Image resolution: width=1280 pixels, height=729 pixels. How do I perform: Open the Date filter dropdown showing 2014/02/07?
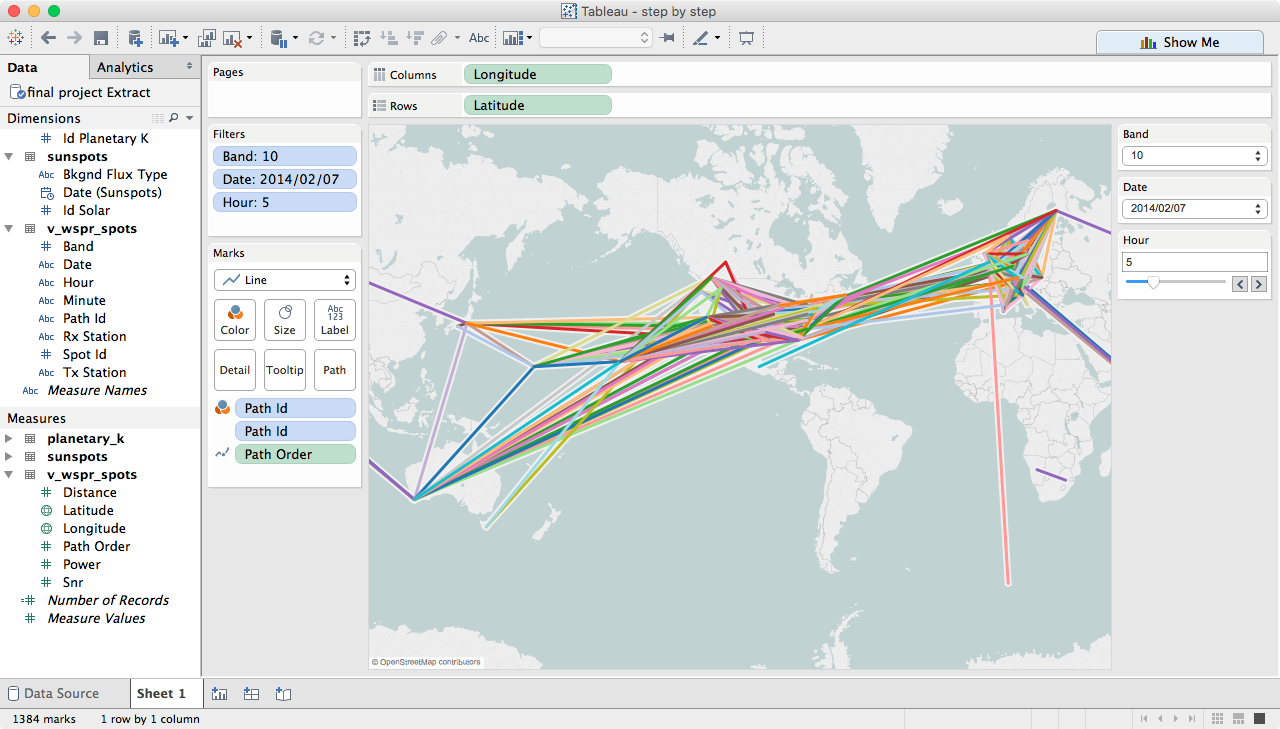pos(1195,209)
